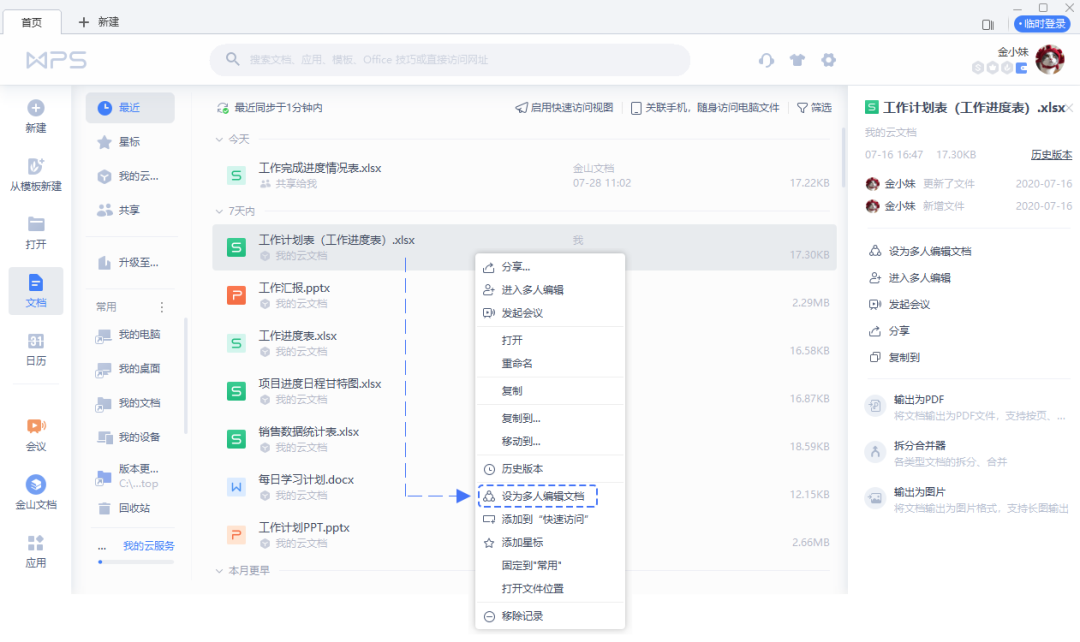
Task: Open the settings gear icon
Action: (828, 60)
